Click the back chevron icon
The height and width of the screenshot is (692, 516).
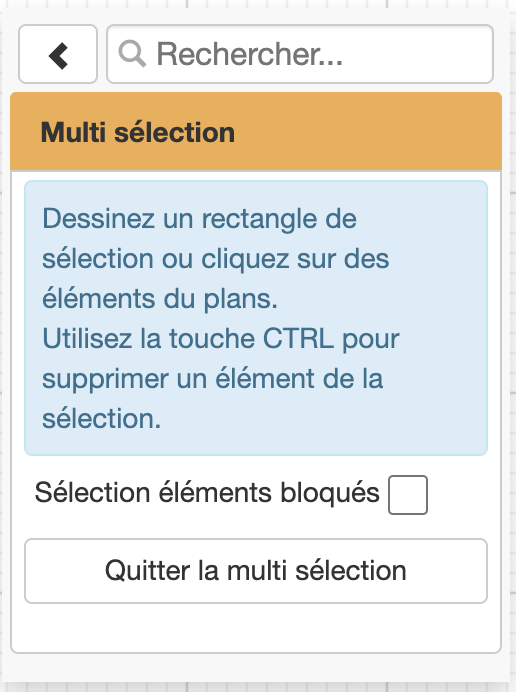tap(58, 56)
